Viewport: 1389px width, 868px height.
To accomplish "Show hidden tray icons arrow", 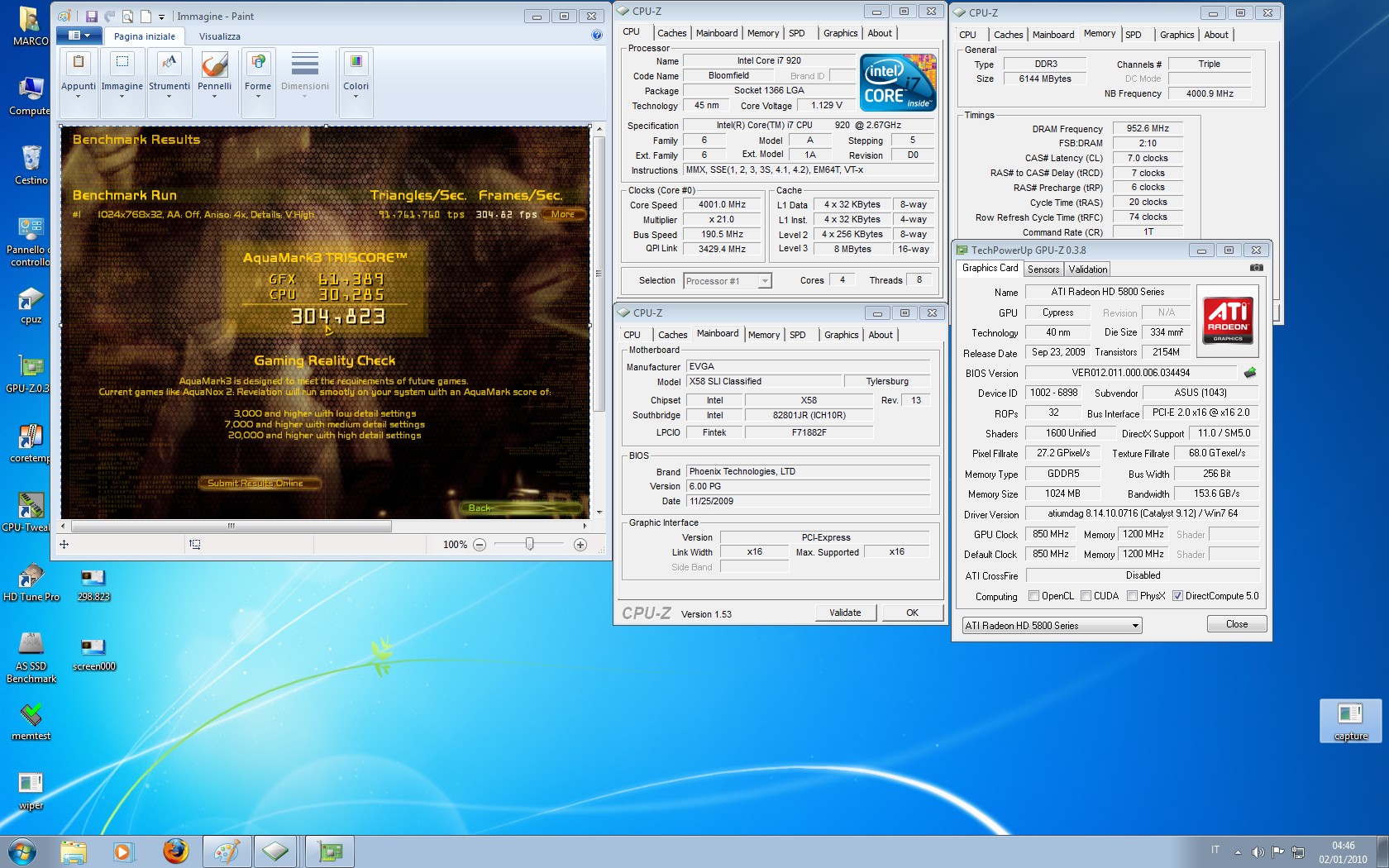I will [1238, 851].
